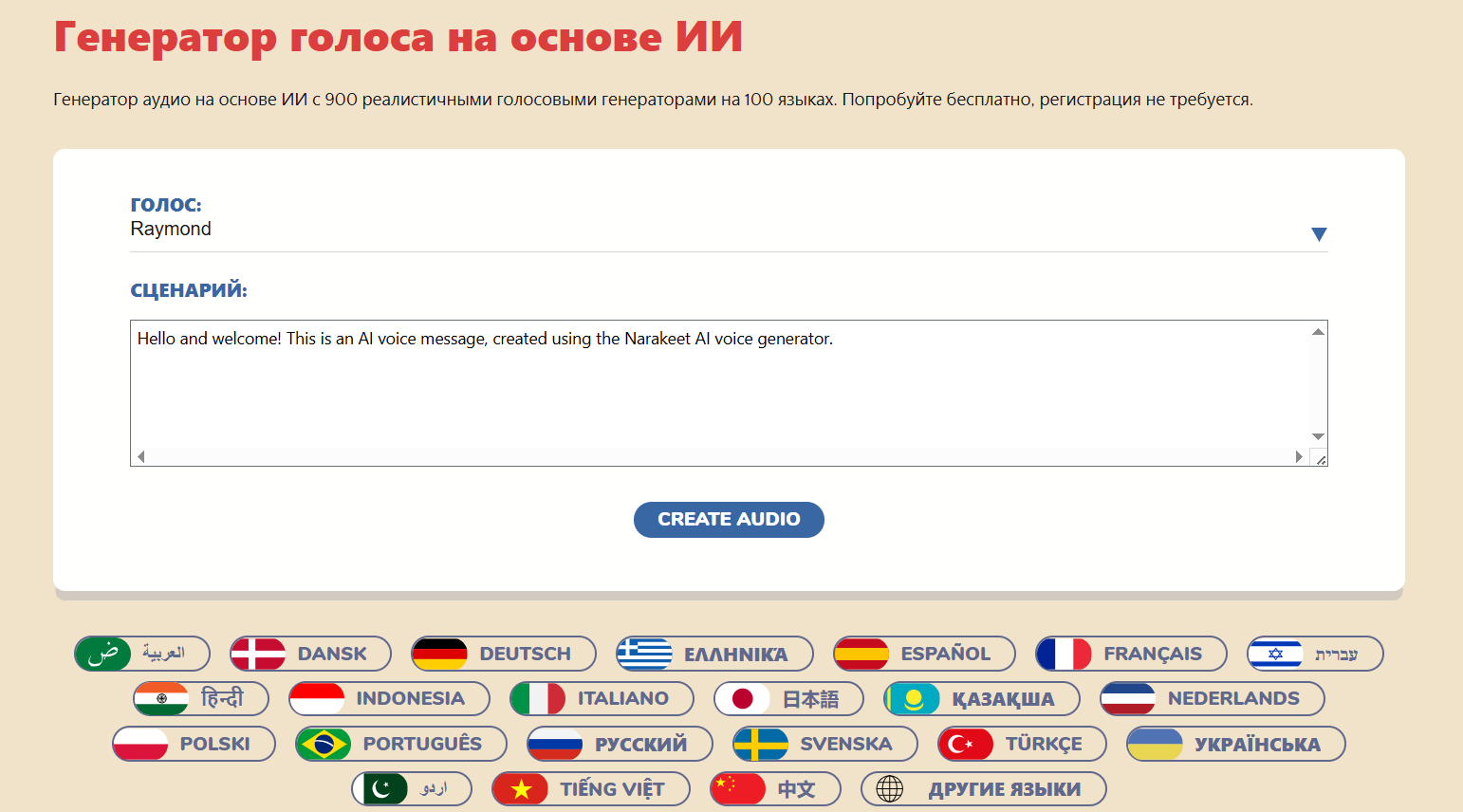Select the Raymond voice field
Screen dimensions: 1463x812
[729, 230]
